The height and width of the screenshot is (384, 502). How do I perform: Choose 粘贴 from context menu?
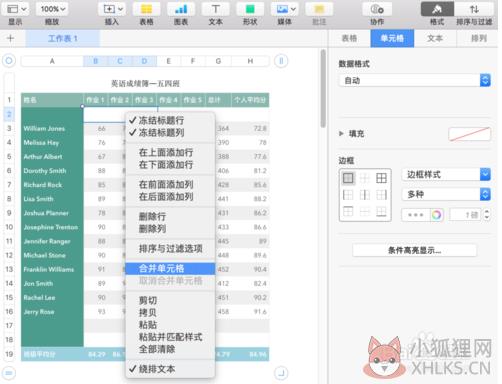[170, 325]
